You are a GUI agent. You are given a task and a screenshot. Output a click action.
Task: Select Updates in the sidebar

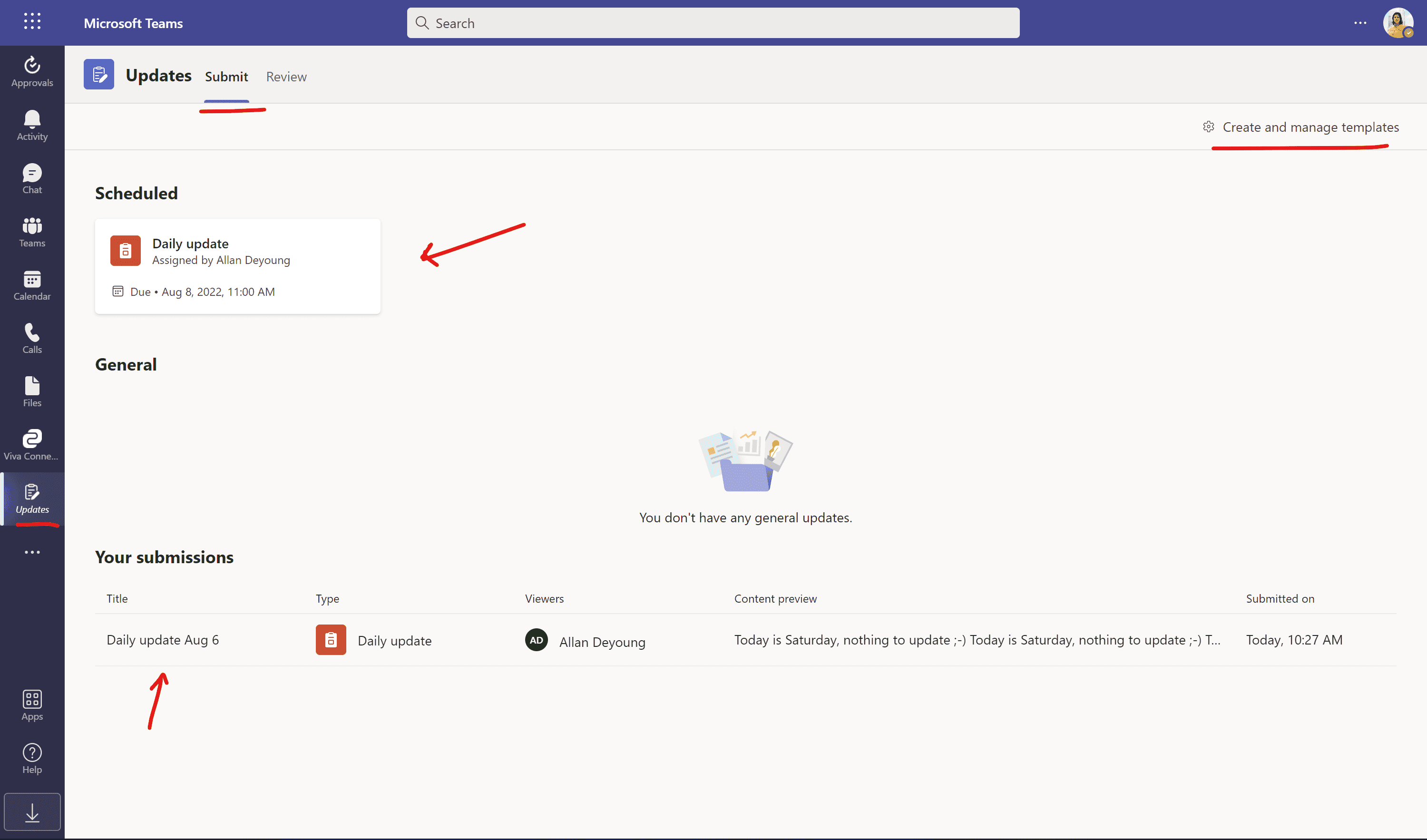tap(32, 498)
